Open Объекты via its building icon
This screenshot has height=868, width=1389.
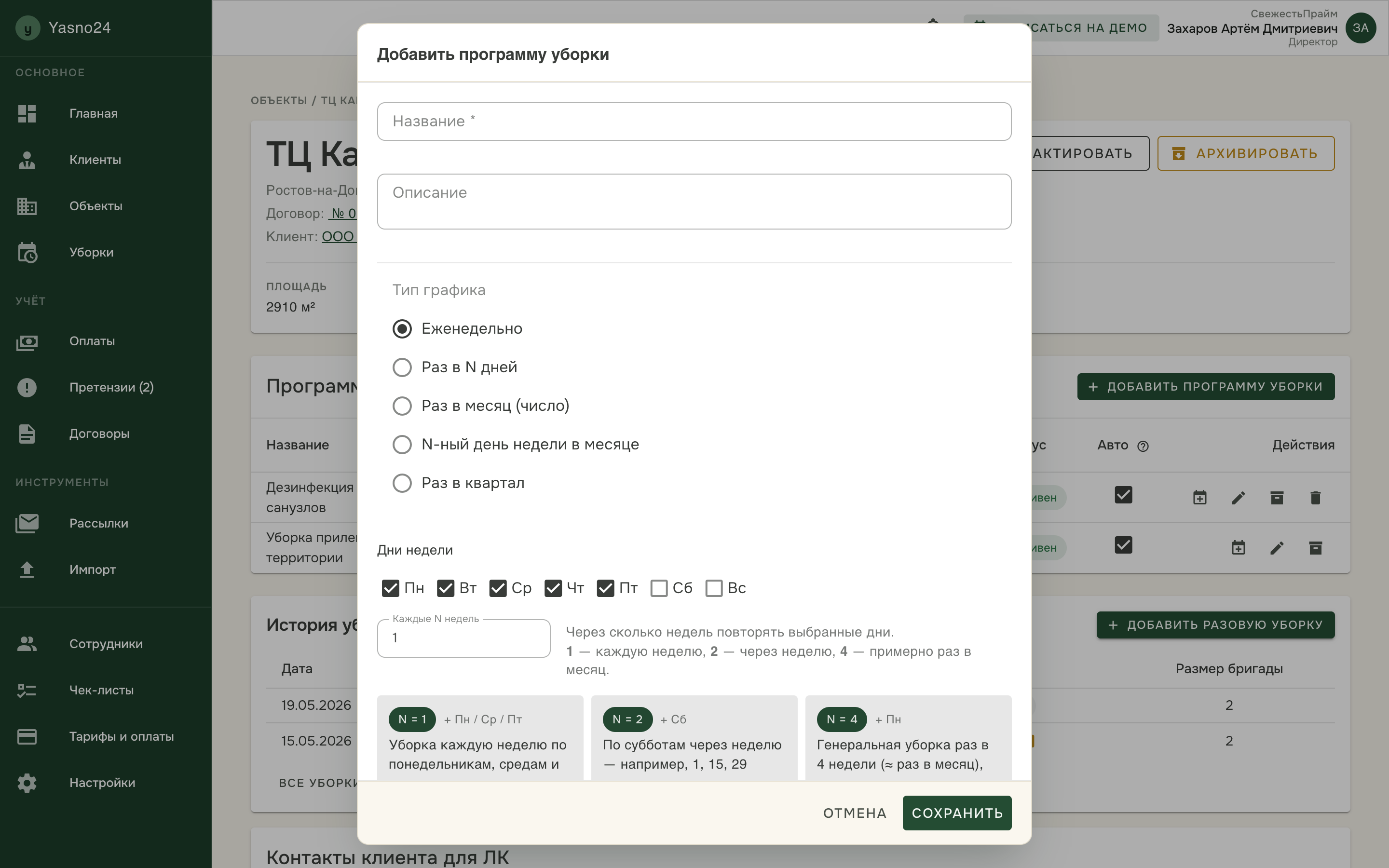click(x=27, y=206)
